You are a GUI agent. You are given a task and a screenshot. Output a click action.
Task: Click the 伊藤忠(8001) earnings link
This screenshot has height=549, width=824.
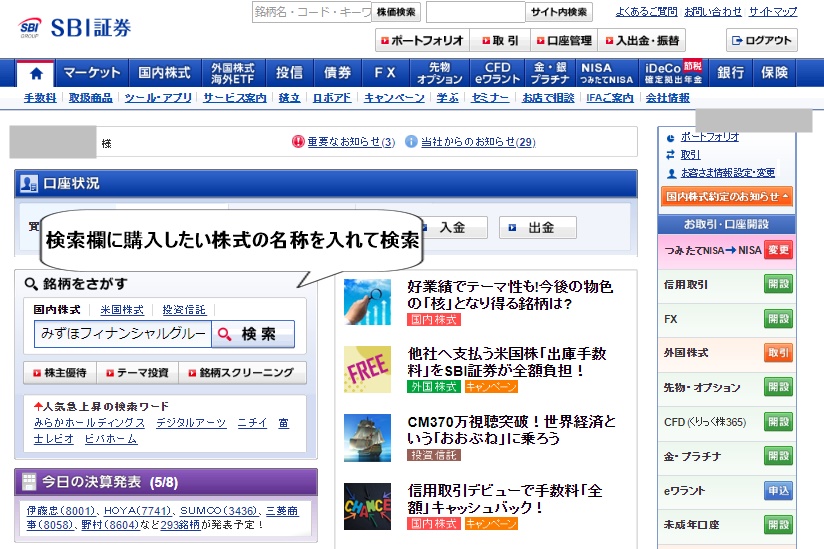point(60,511)
